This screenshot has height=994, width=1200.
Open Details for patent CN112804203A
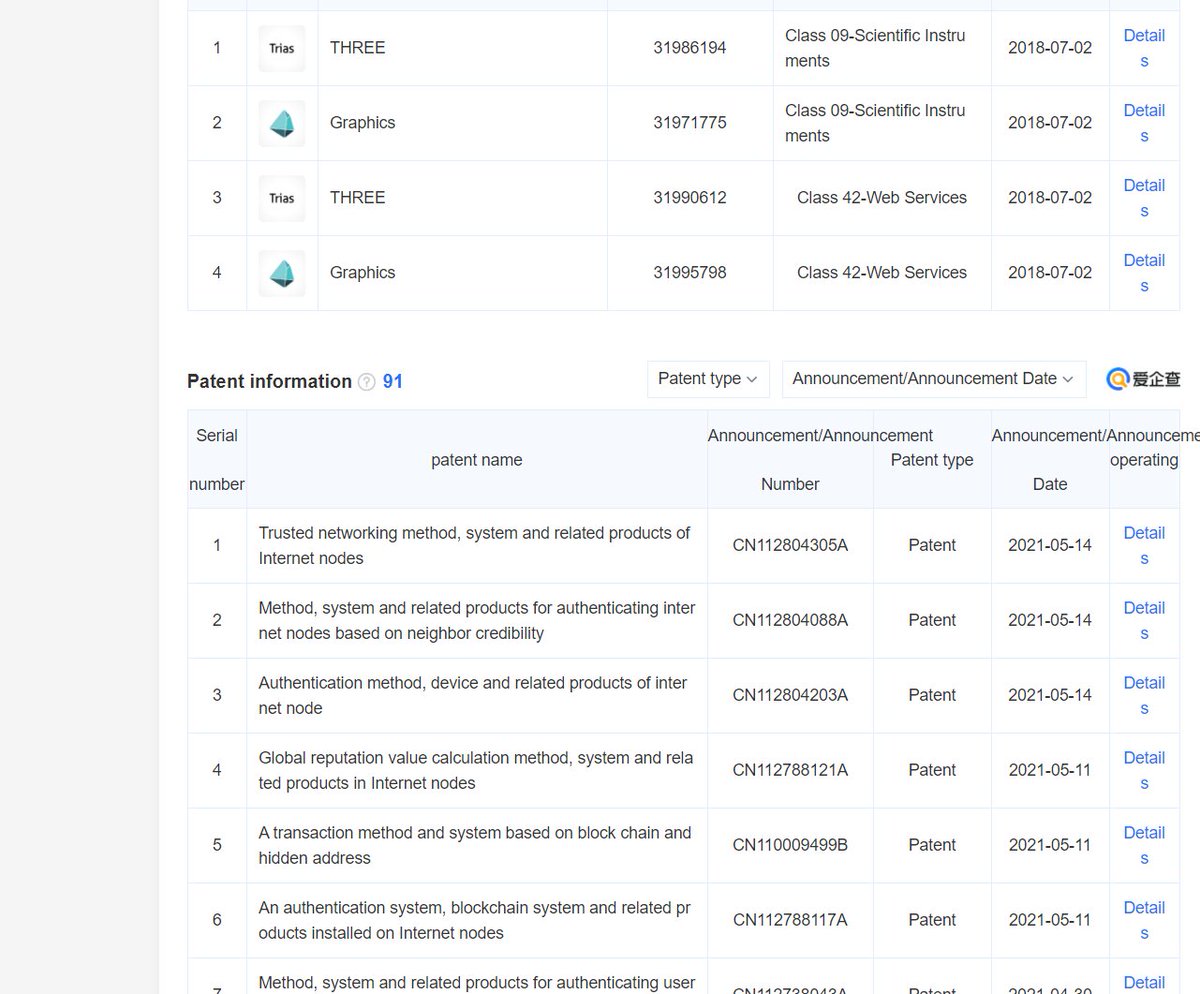(1144, 696)
